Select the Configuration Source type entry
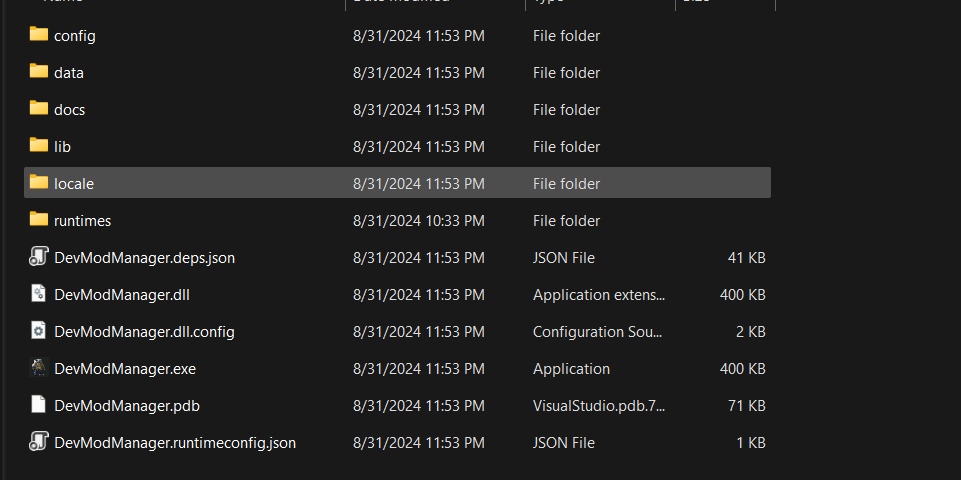Viewport: 961px width, 480px height. pyautogui.click(x=598, y=332)
